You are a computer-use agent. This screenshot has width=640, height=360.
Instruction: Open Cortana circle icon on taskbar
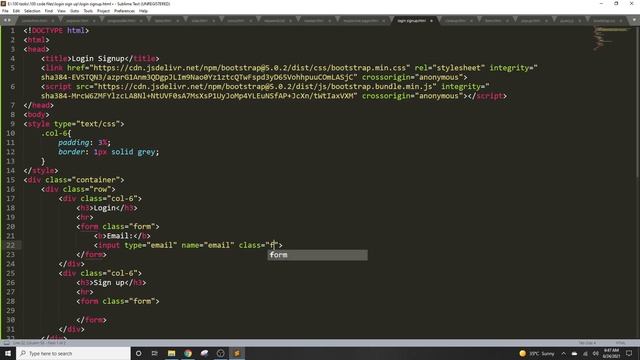(139, 353)
